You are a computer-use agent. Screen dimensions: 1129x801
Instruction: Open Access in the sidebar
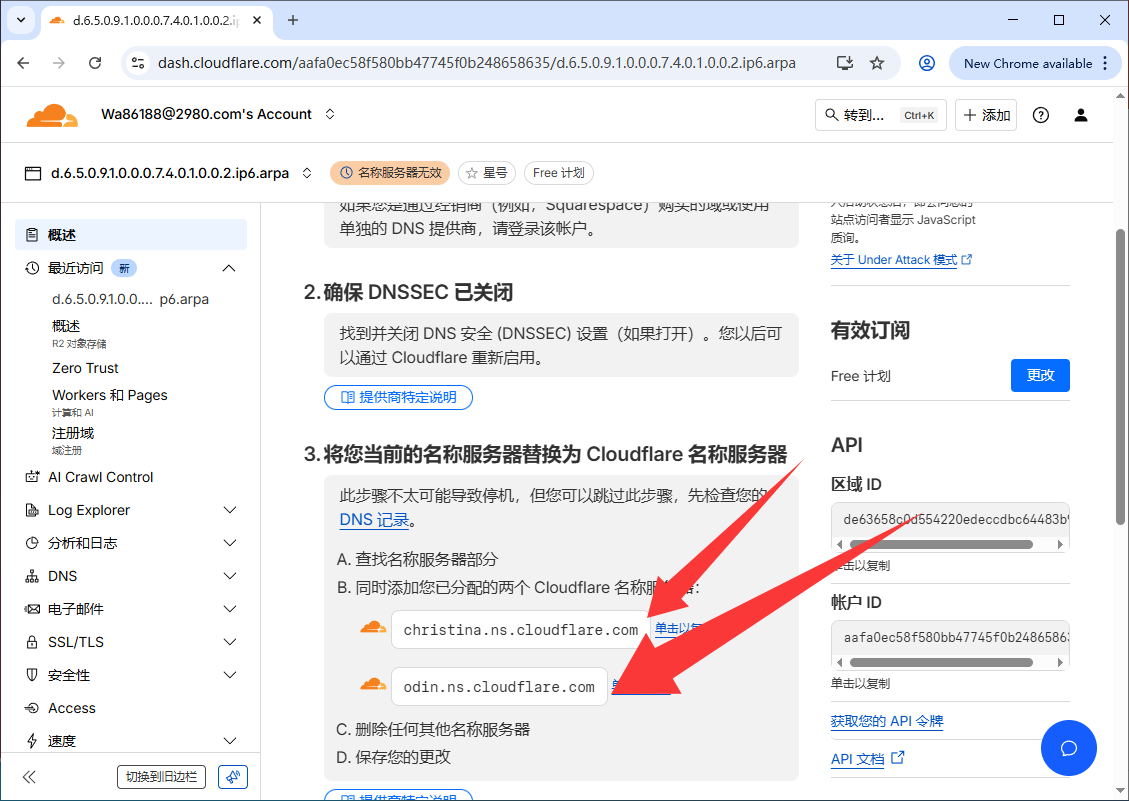pyautogui.click(x=72, y=708)
